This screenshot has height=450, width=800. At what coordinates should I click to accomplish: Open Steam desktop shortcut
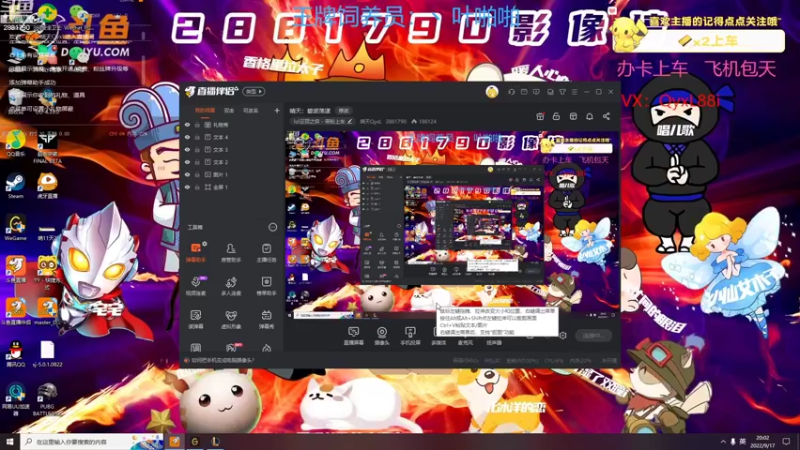point(15,186)
